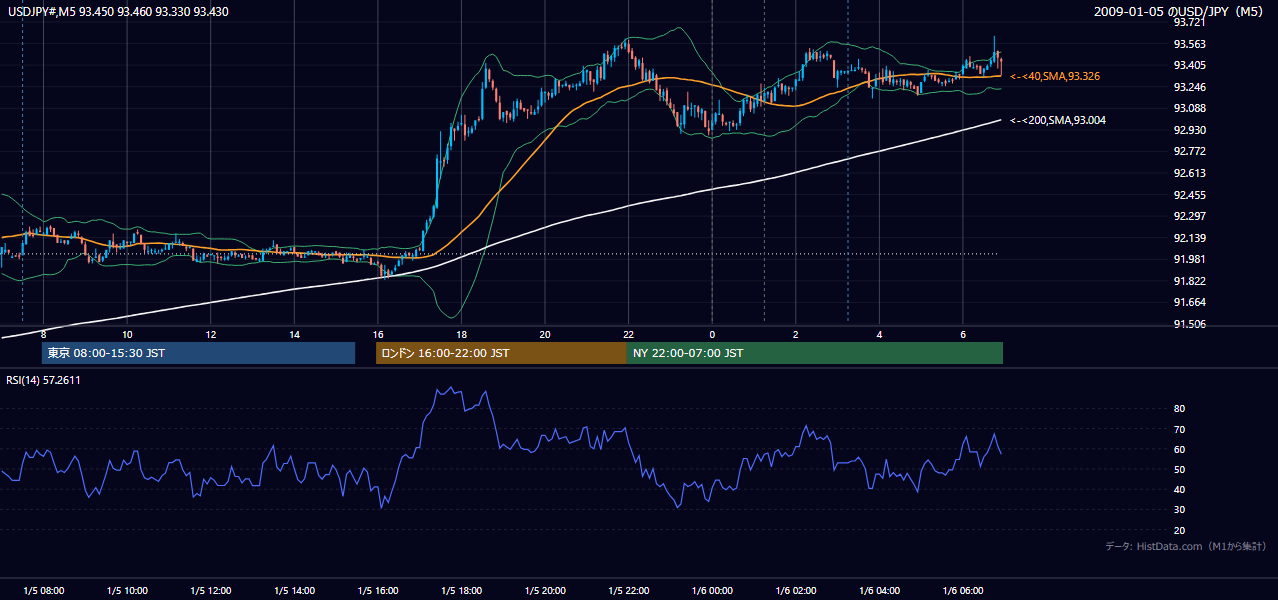
Task: Click the 200 SMA 93.004 label
Action: pos(1058,120)
